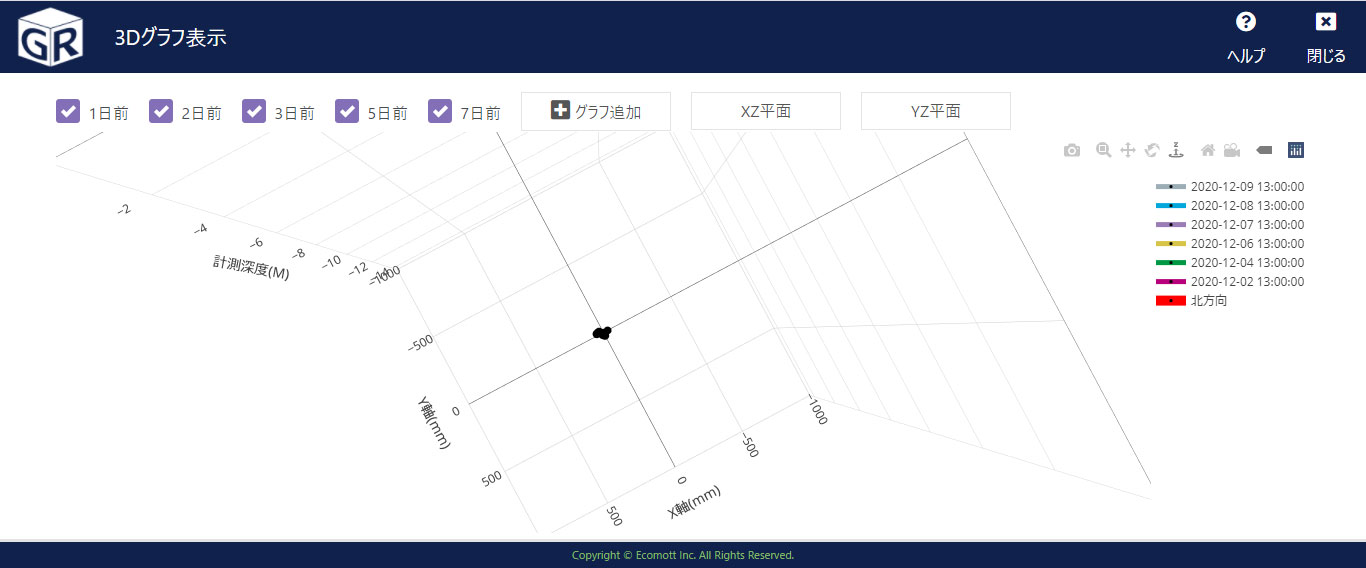Image resolution: width=1366 pixels, height=568 pixels.
Task: Click the Y軸(mm) axis label
Action: pyautogui.click(x=432, y=423)
